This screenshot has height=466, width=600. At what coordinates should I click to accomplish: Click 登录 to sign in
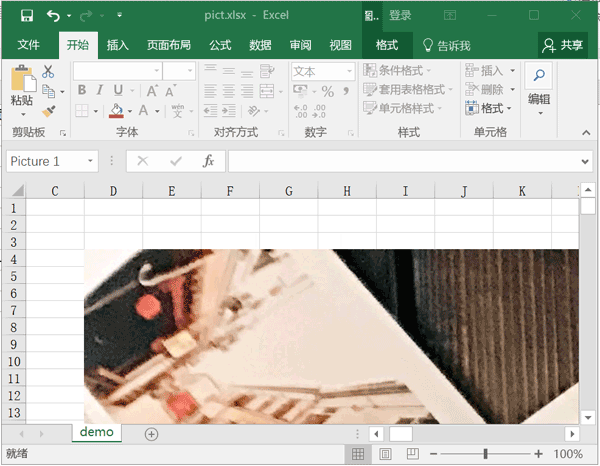[400, 16]
